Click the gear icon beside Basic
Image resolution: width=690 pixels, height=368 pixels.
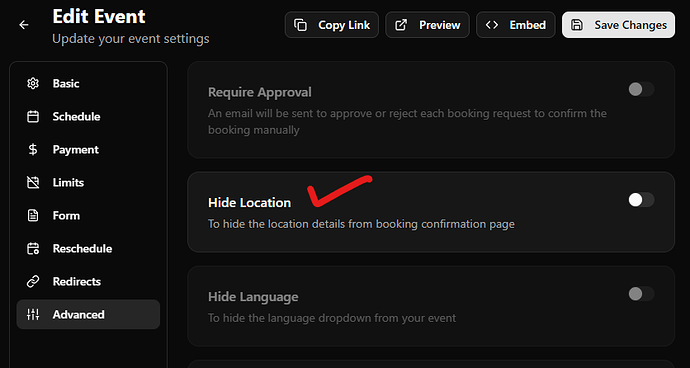tap(33, 84)
